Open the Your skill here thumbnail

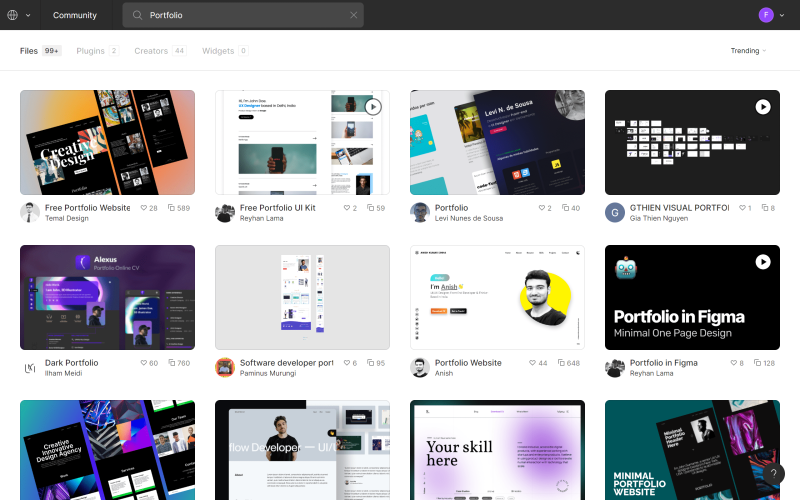[497, 450]
